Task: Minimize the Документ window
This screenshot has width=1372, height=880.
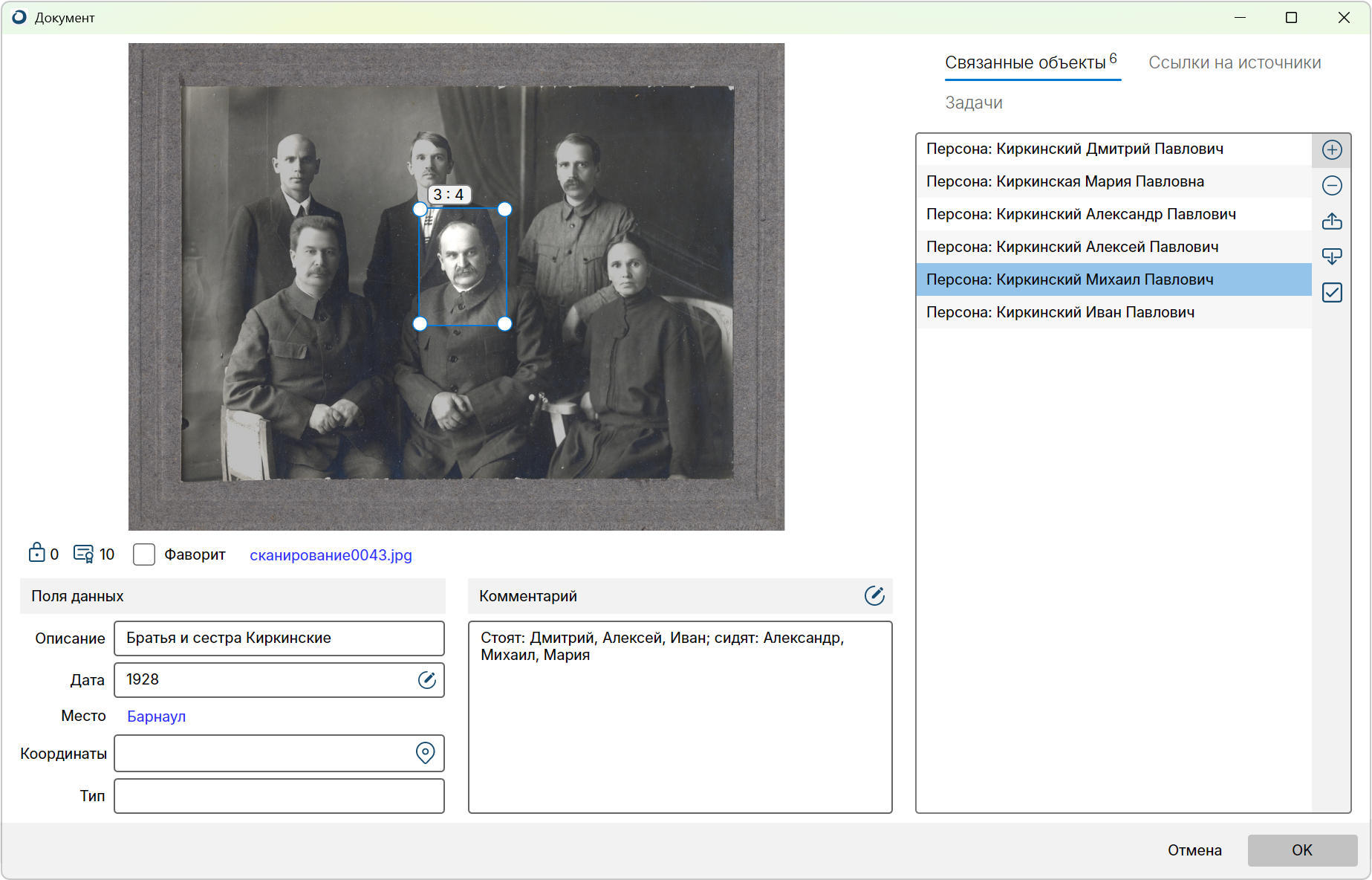Action: click(x=1240, y=18)
